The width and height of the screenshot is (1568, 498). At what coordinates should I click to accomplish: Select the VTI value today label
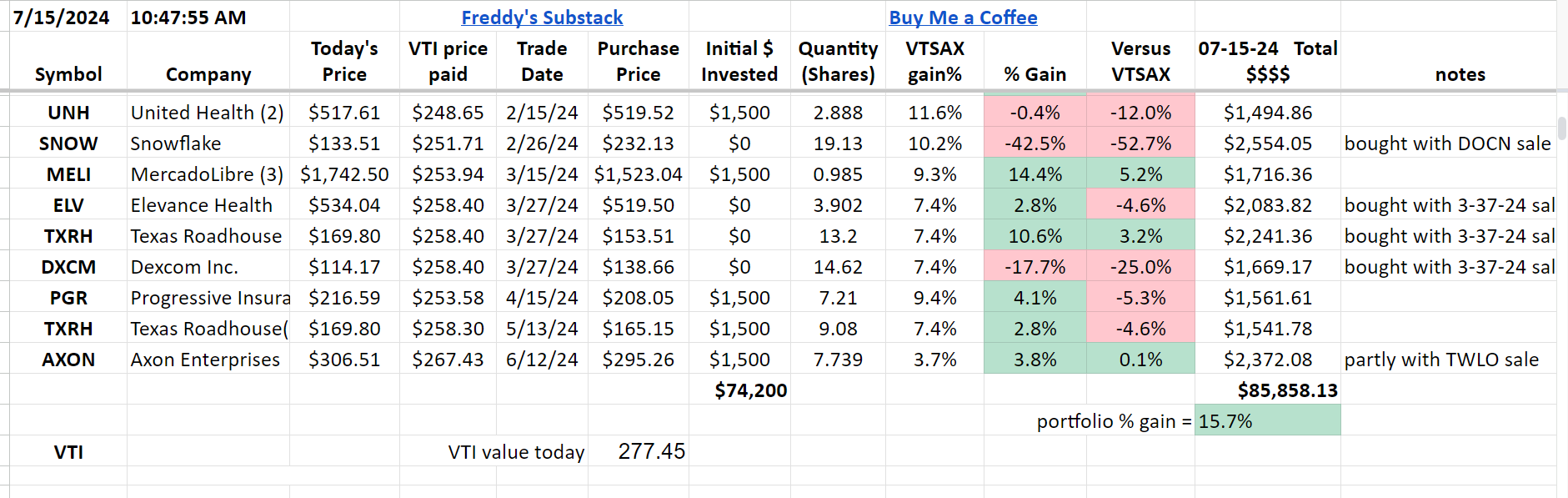coord(516,452)
